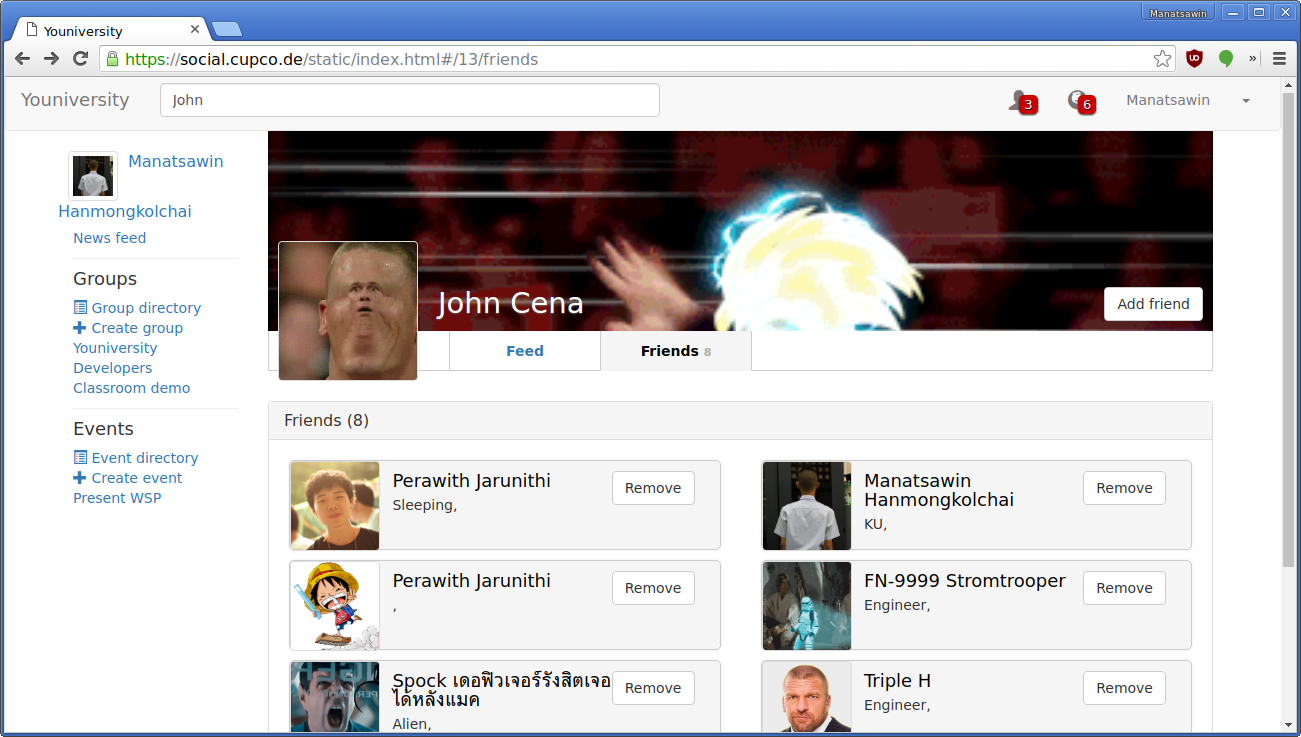Go back with browser back arrow
The image size is (1301, 737).
click(x=22, y=59)
